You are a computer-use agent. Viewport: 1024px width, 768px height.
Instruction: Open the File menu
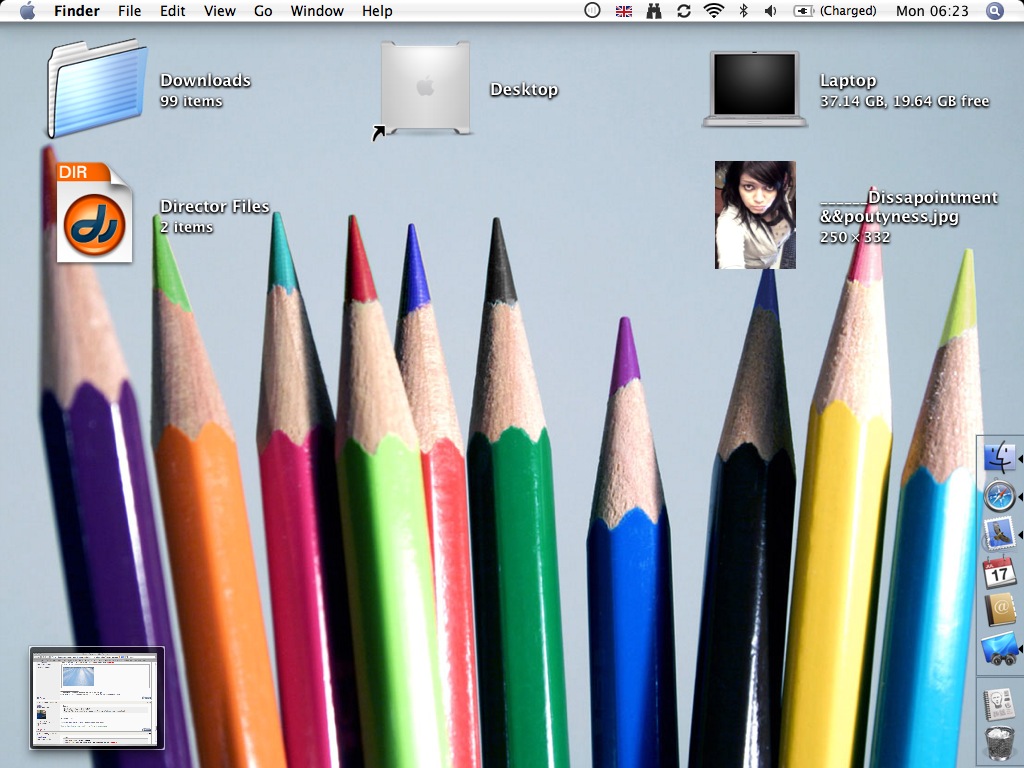[x=129, y=11]
